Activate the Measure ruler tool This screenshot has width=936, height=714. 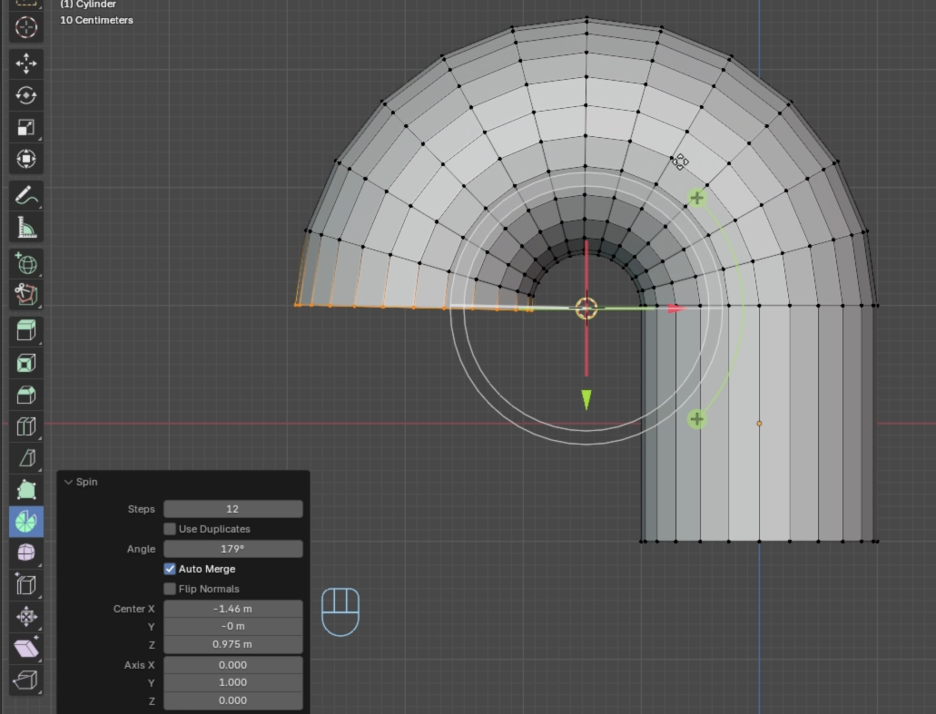(26, 228)
